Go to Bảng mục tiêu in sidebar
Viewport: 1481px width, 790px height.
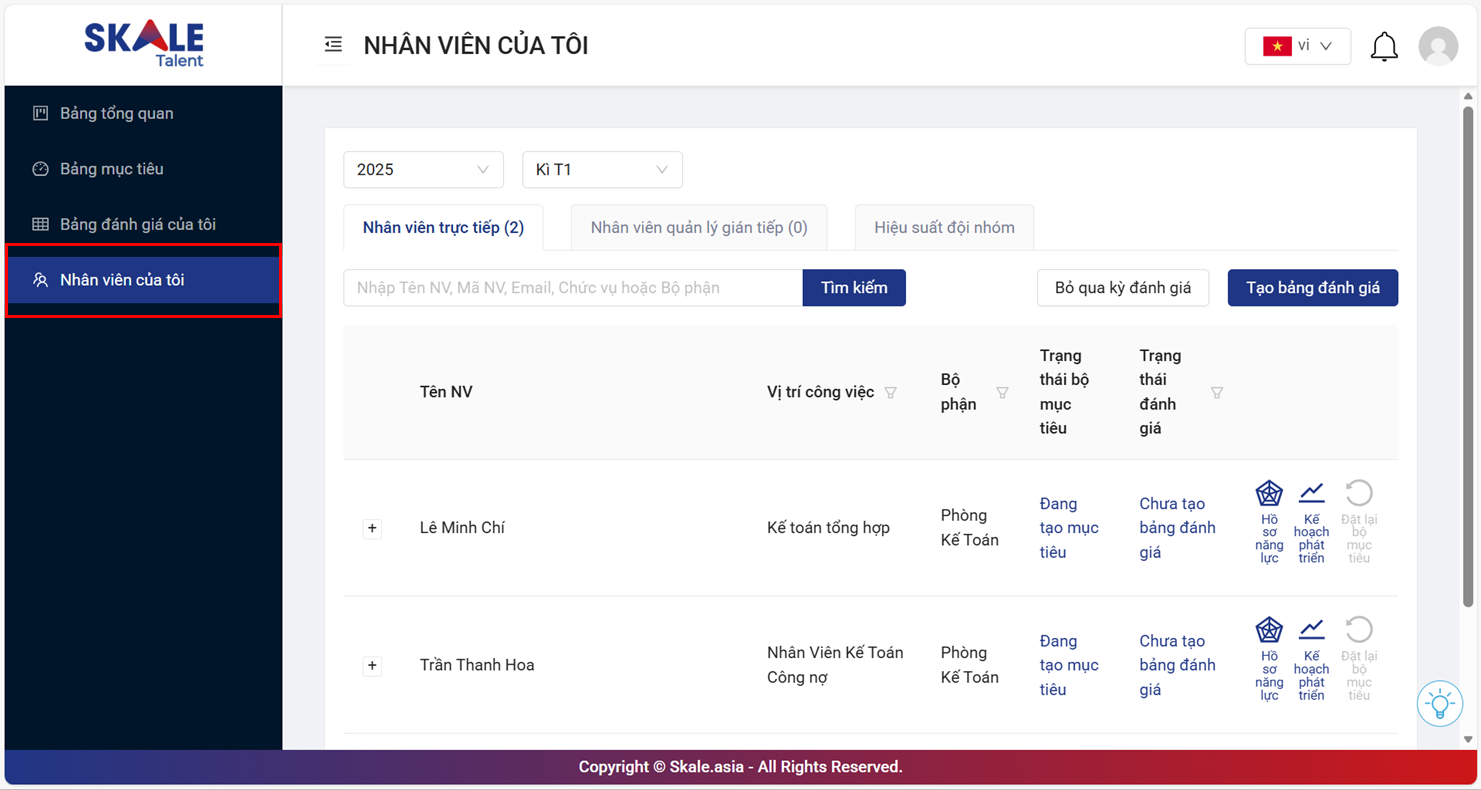(x=111, y=169)
